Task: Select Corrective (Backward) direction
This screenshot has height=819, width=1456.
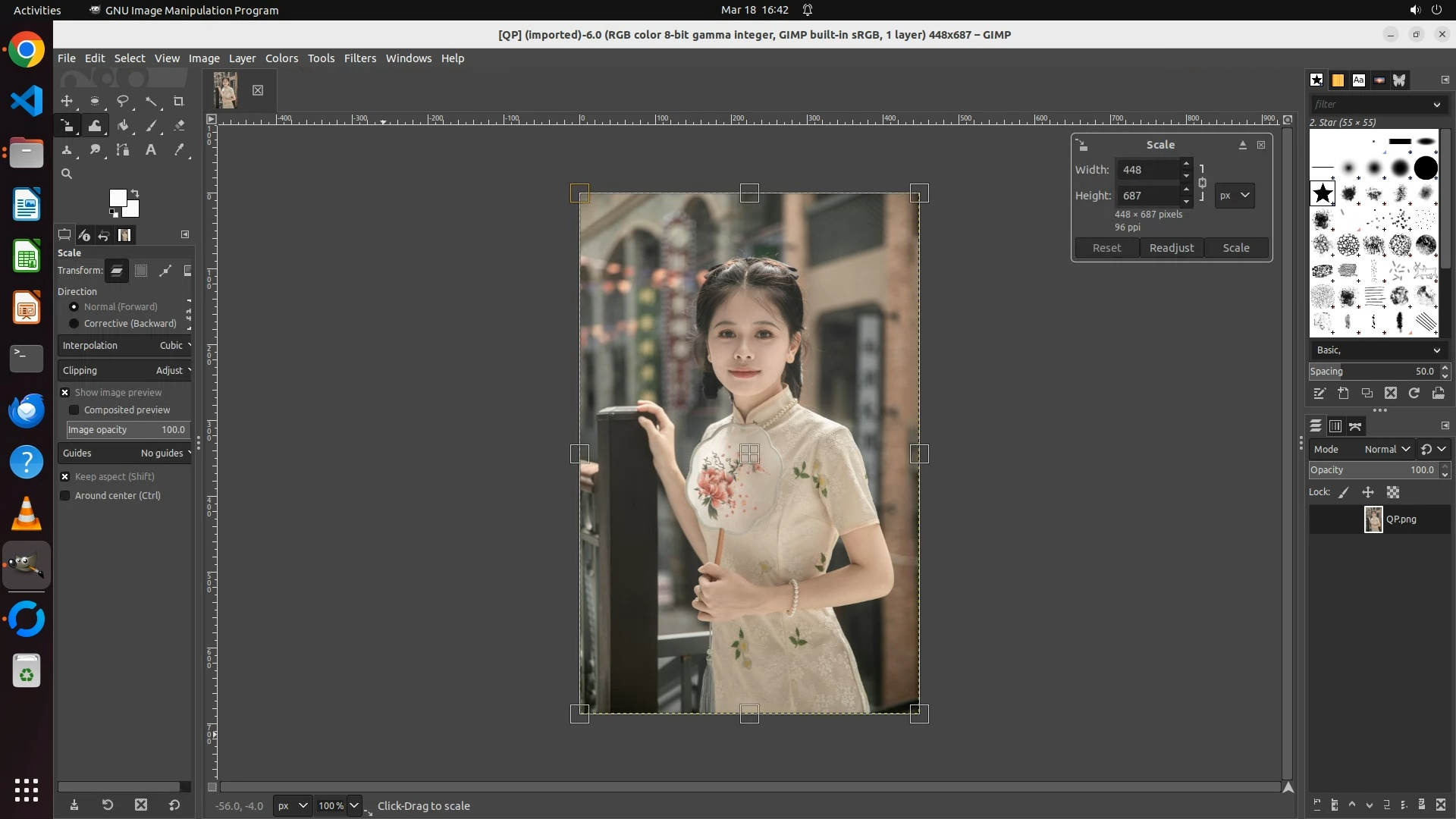Action: (x=74, y=324)
